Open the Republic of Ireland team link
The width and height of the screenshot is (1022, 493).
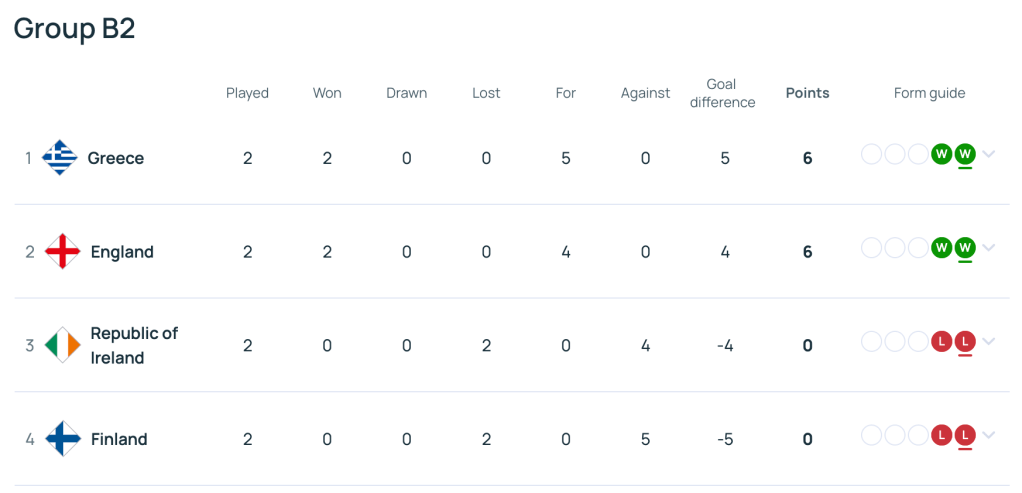point(134,345)
